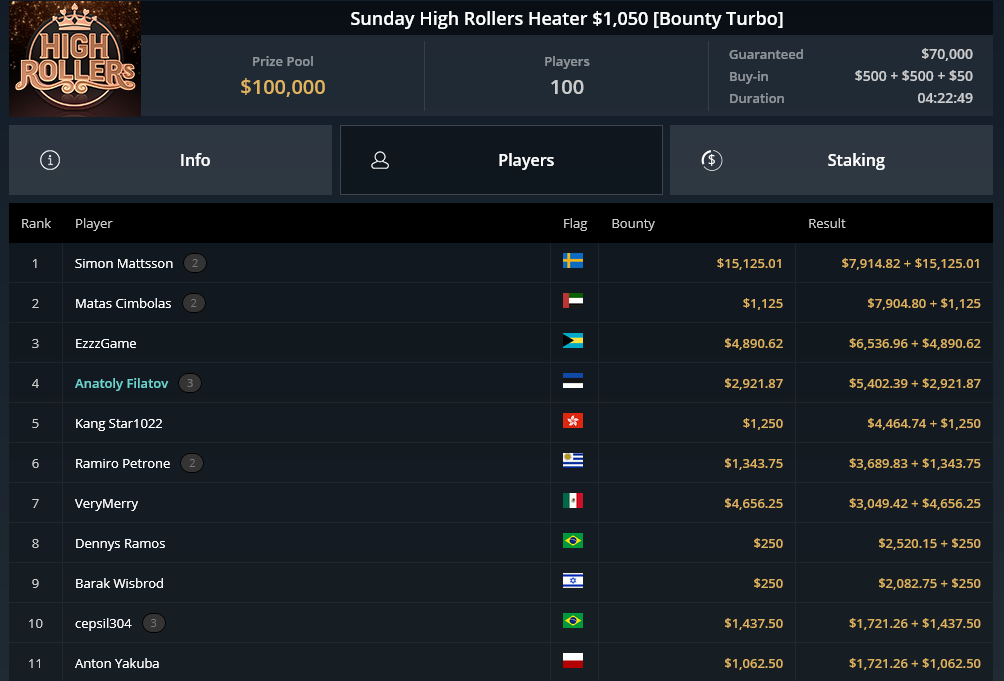Click cepsil304's re-entry count badge
Screen dimensions: 1004x681
(153, 623)
